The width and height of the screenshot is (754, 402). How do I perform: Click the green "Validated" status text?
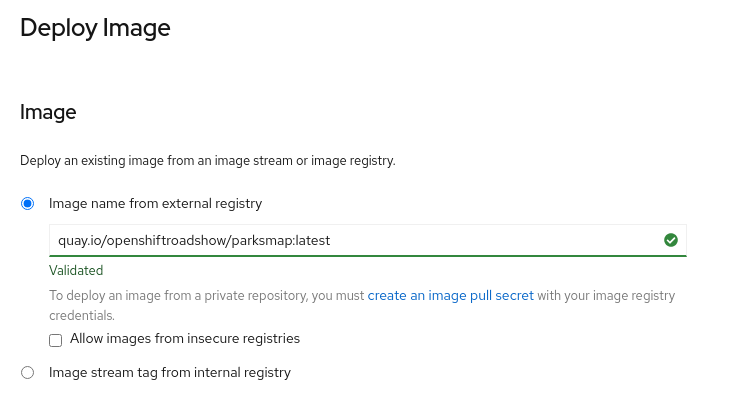pyautogui.click(x=76, y=270)
